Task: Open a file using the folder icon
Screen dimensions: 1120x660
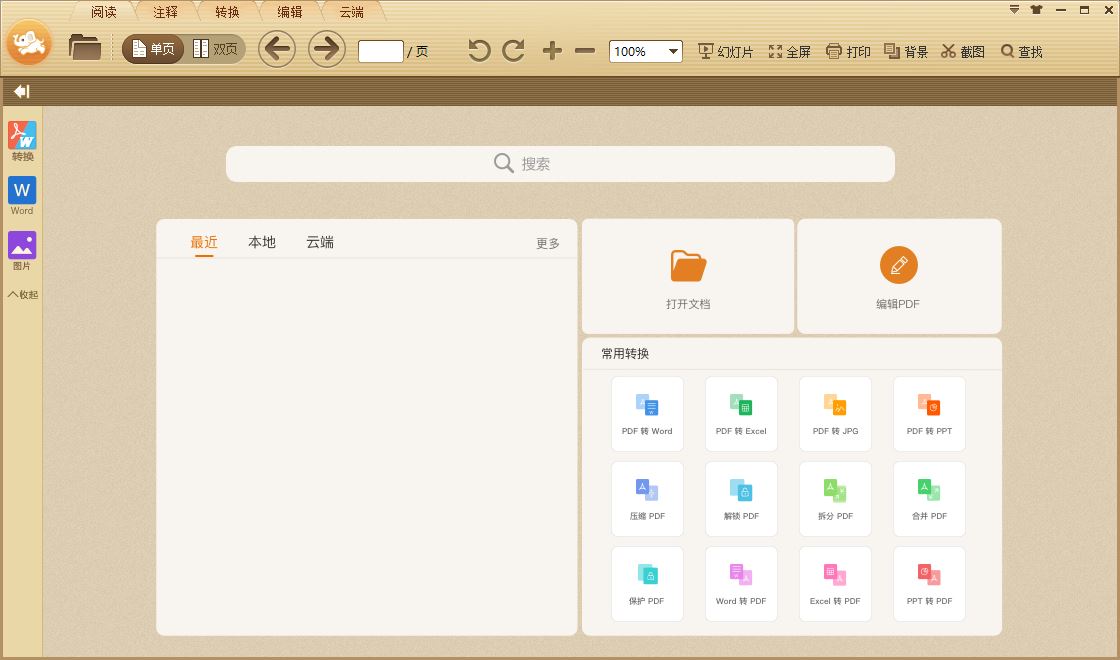Action: pos(84,46)
